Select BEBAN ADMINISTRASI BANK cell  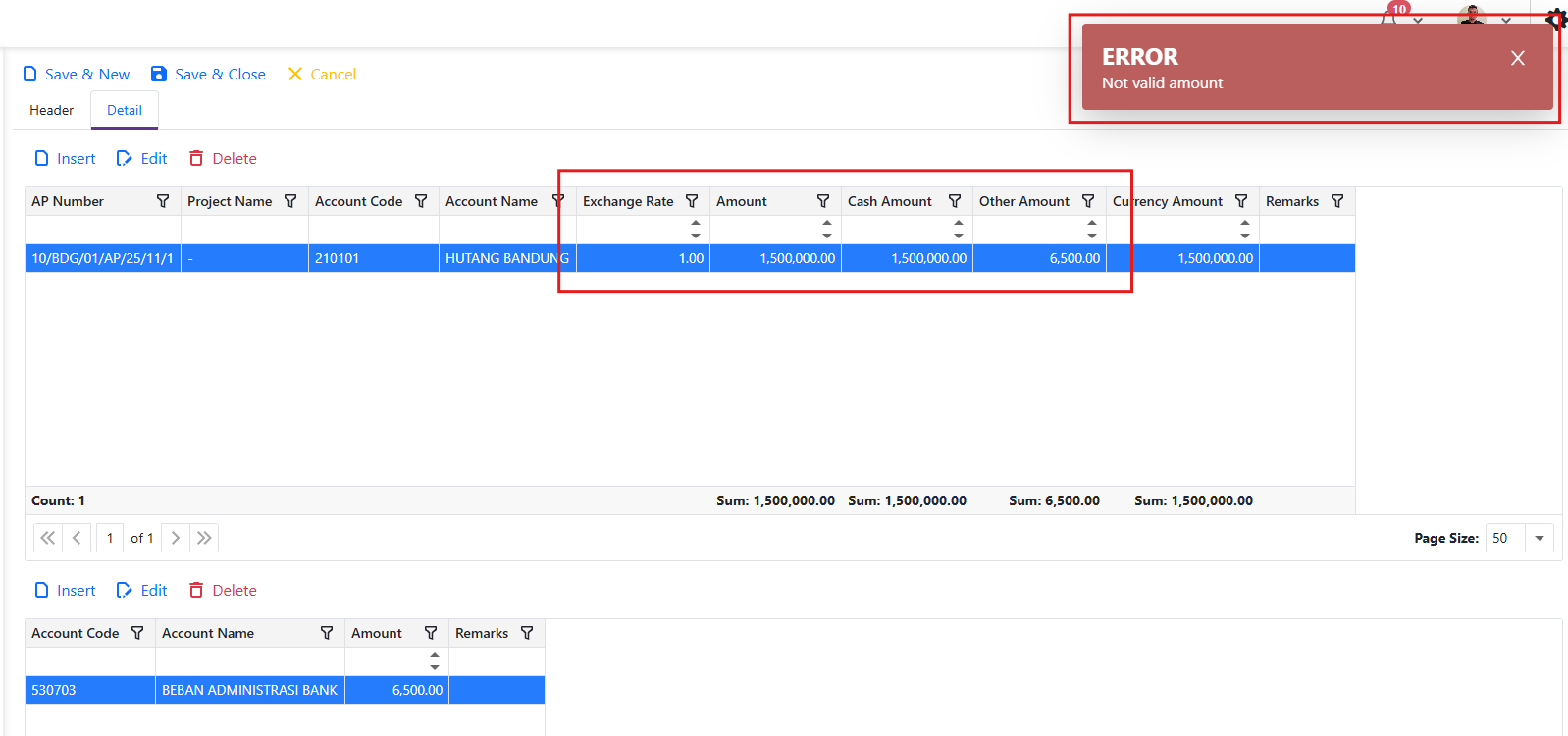point(250,690)
